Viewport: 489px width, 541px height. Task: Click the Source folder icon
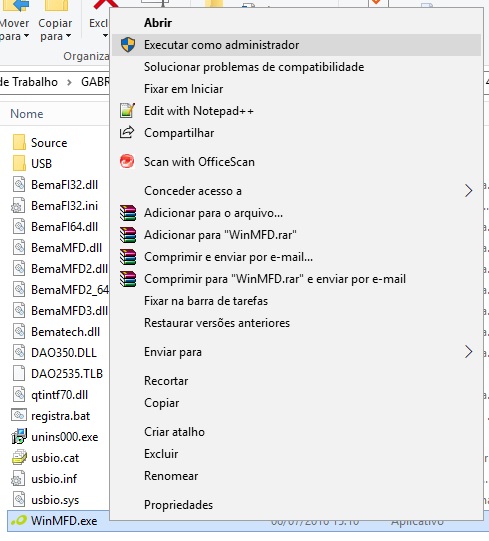19,142
